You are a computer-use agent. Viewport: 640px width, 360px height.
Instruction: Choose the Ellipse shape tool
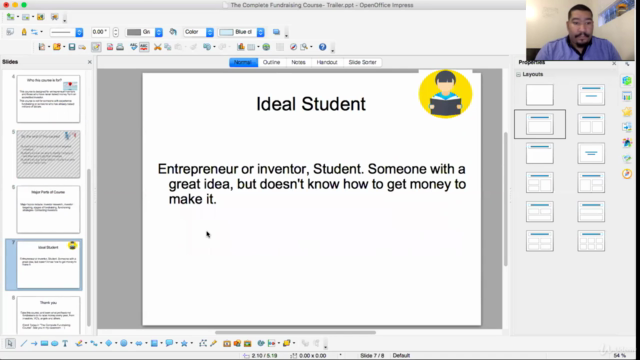click(x=54, y=344)
